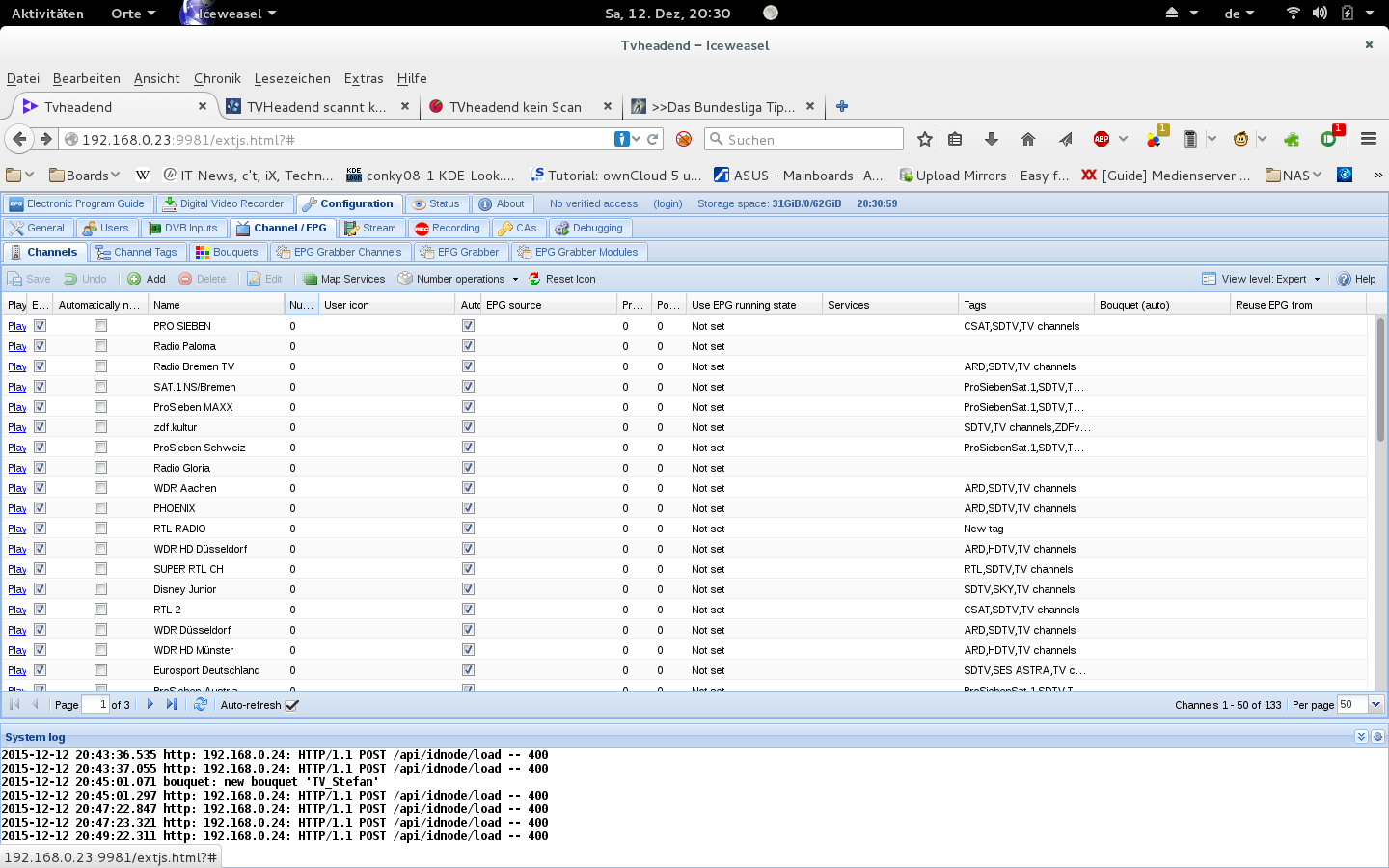Go to browser home page icon
1389x868 pixels.
click(x=1028, y=139)
